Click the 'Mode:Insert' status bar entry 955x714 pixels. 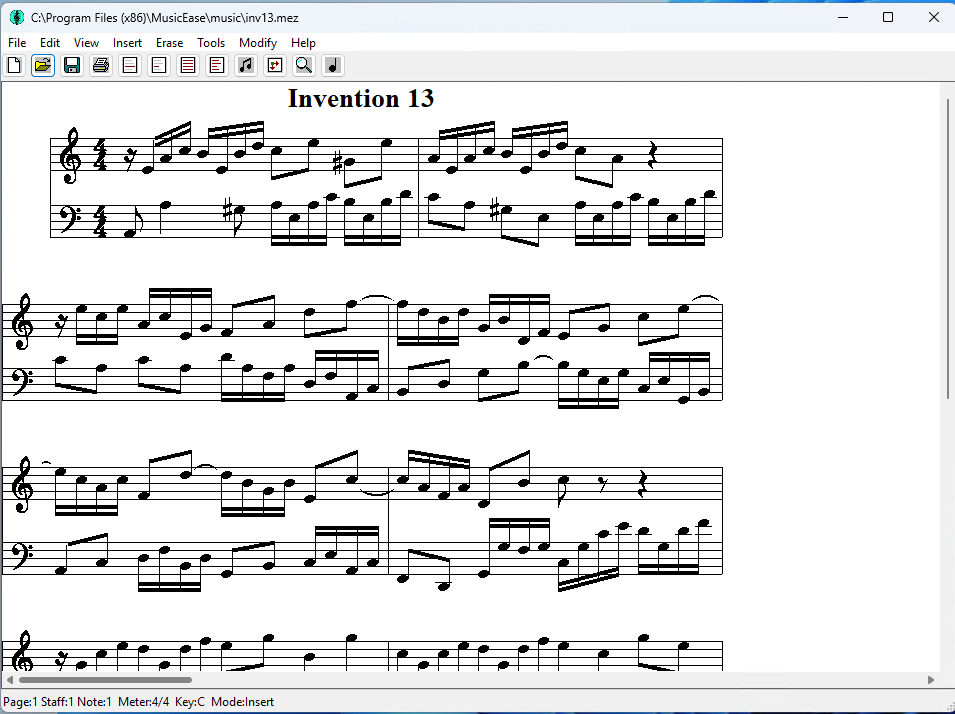click(x=242, y=702)
